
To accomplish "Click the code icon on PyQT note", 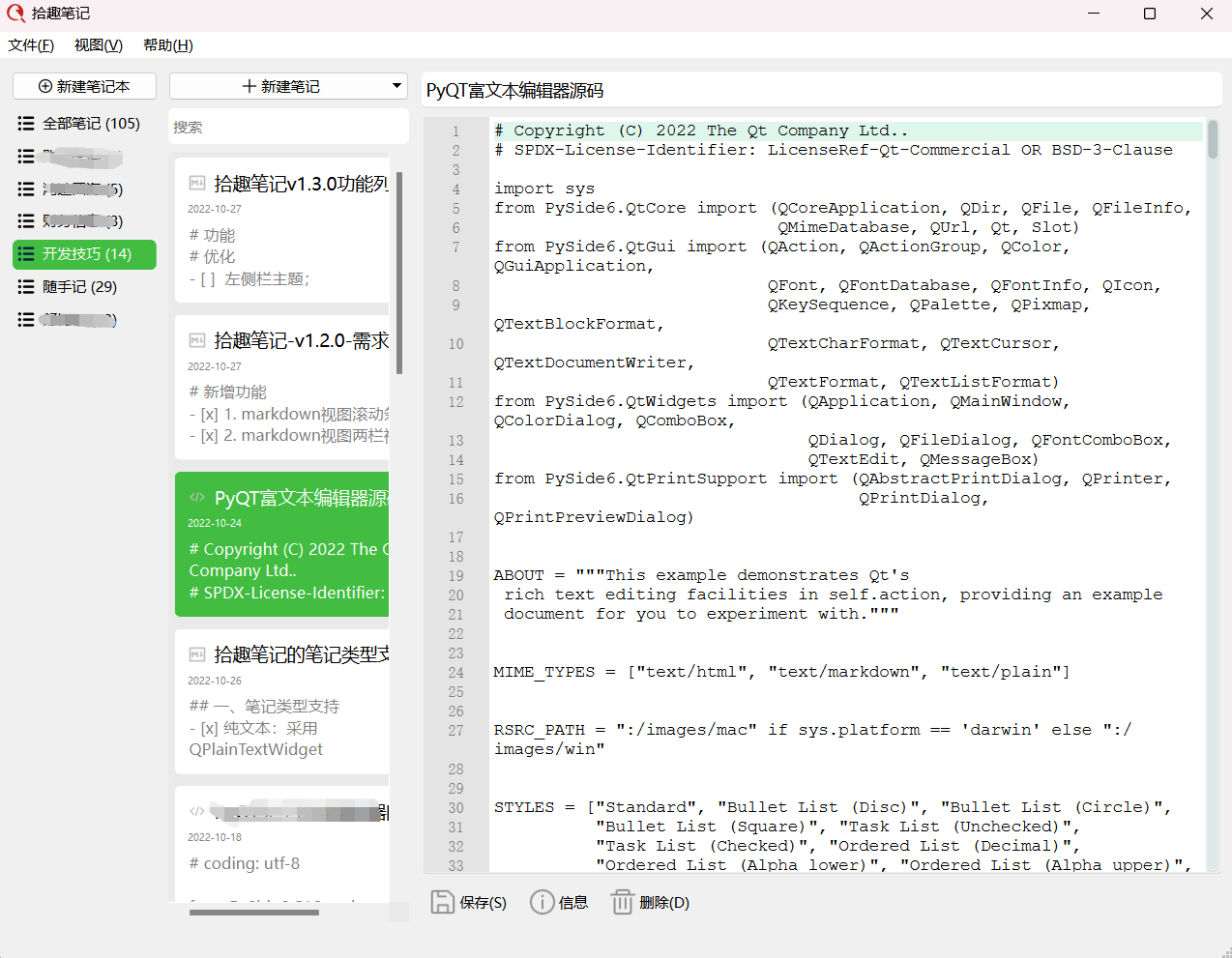I will (x=197, y=497).
